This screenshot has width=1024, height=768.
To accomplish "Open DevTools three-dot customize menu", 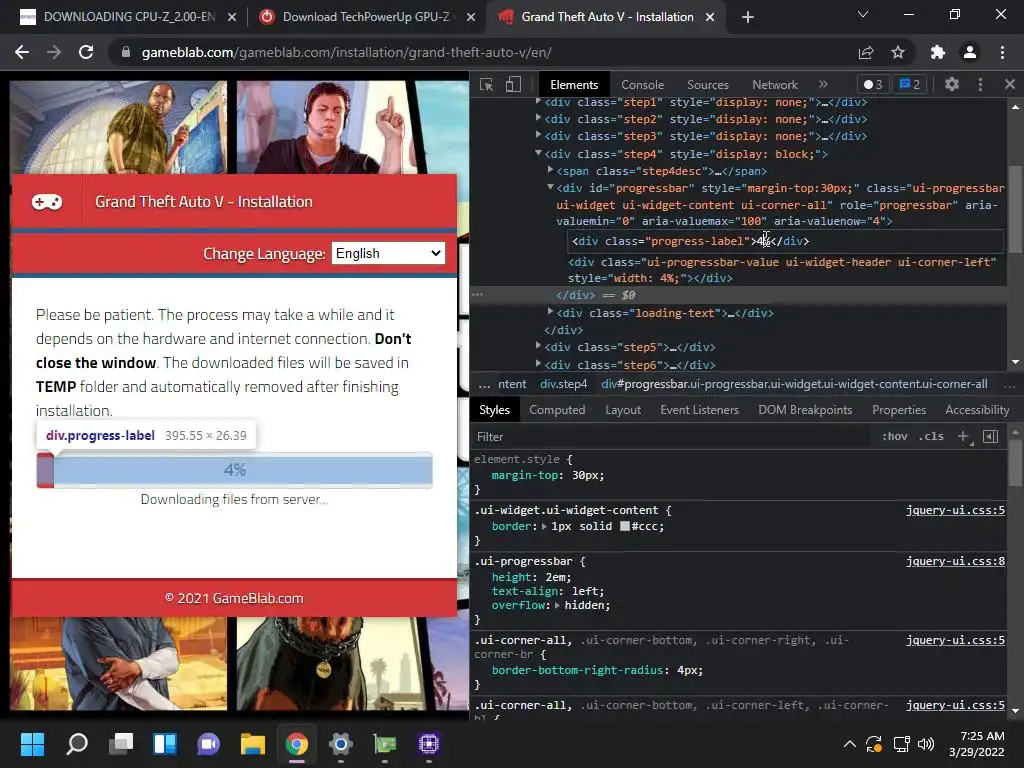I will pyautogui.click(x=980, y=84).
